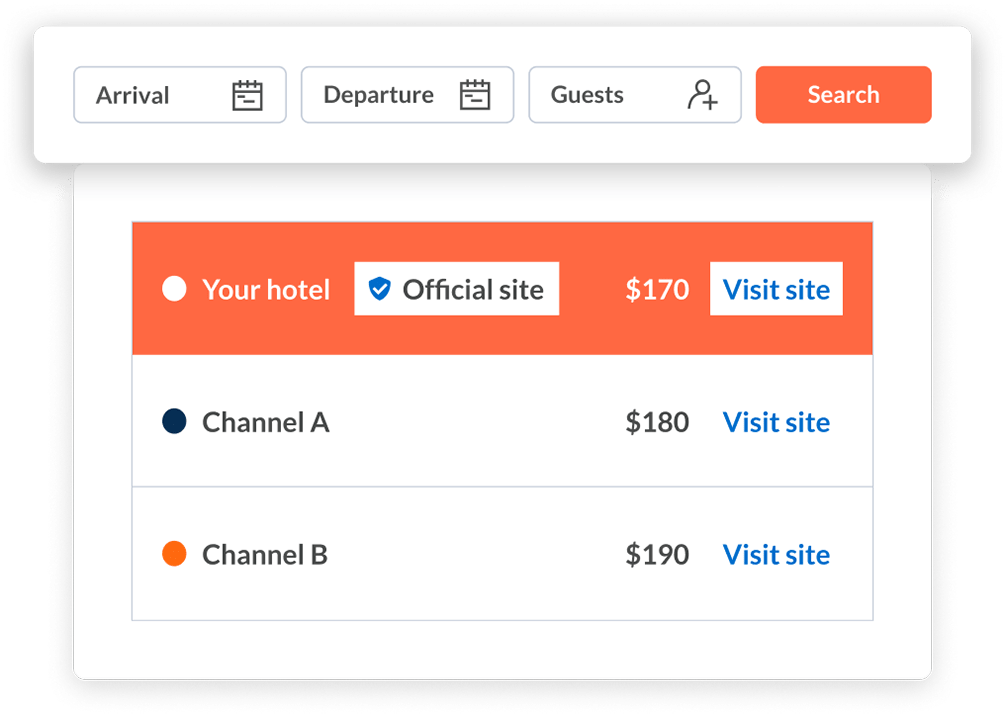Screen dimensions: 1006x717
Task: Click the add guest person icon
Action: point(703,95)
